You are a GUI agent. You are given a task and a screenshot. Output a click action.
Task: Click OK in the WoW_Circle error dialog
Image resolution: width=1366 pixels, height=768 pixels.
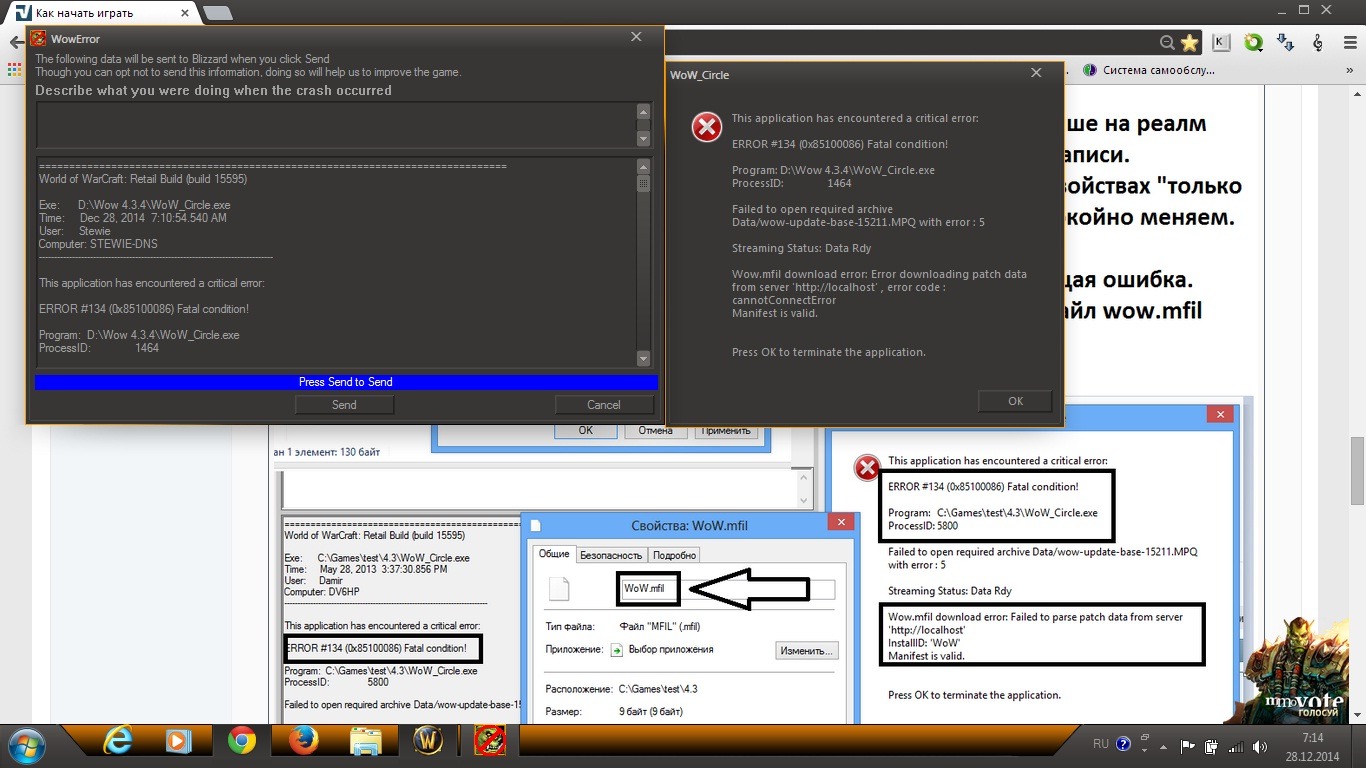[x=1015, y=401]
